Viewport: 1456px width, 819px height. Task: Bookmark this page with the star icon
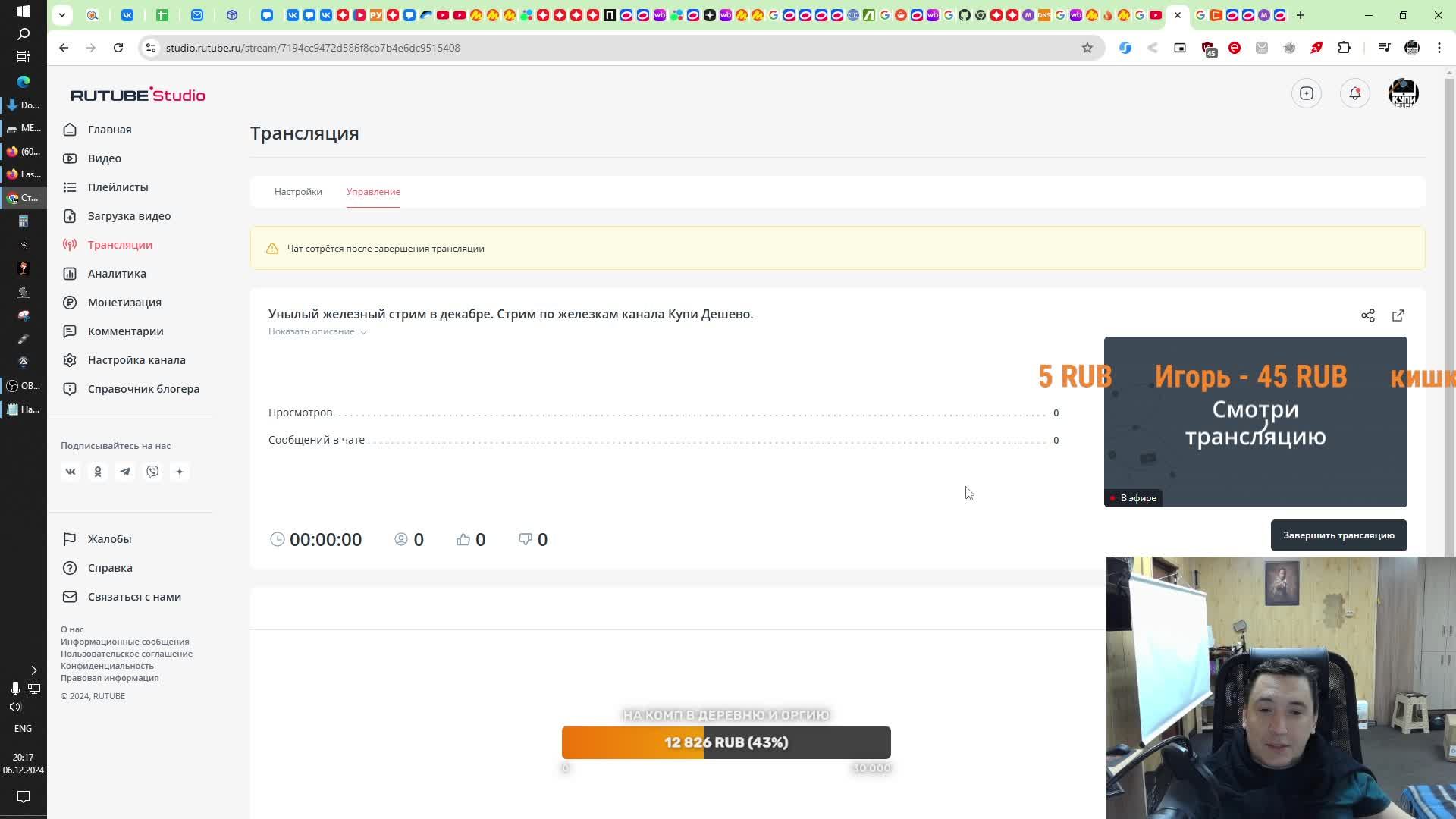click(1087, 48)
